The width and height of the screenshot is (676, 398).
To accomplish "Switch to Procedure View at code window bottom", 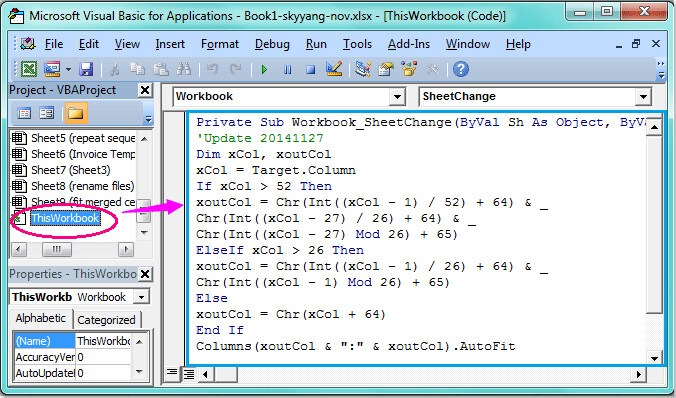I will coord(172,373).
